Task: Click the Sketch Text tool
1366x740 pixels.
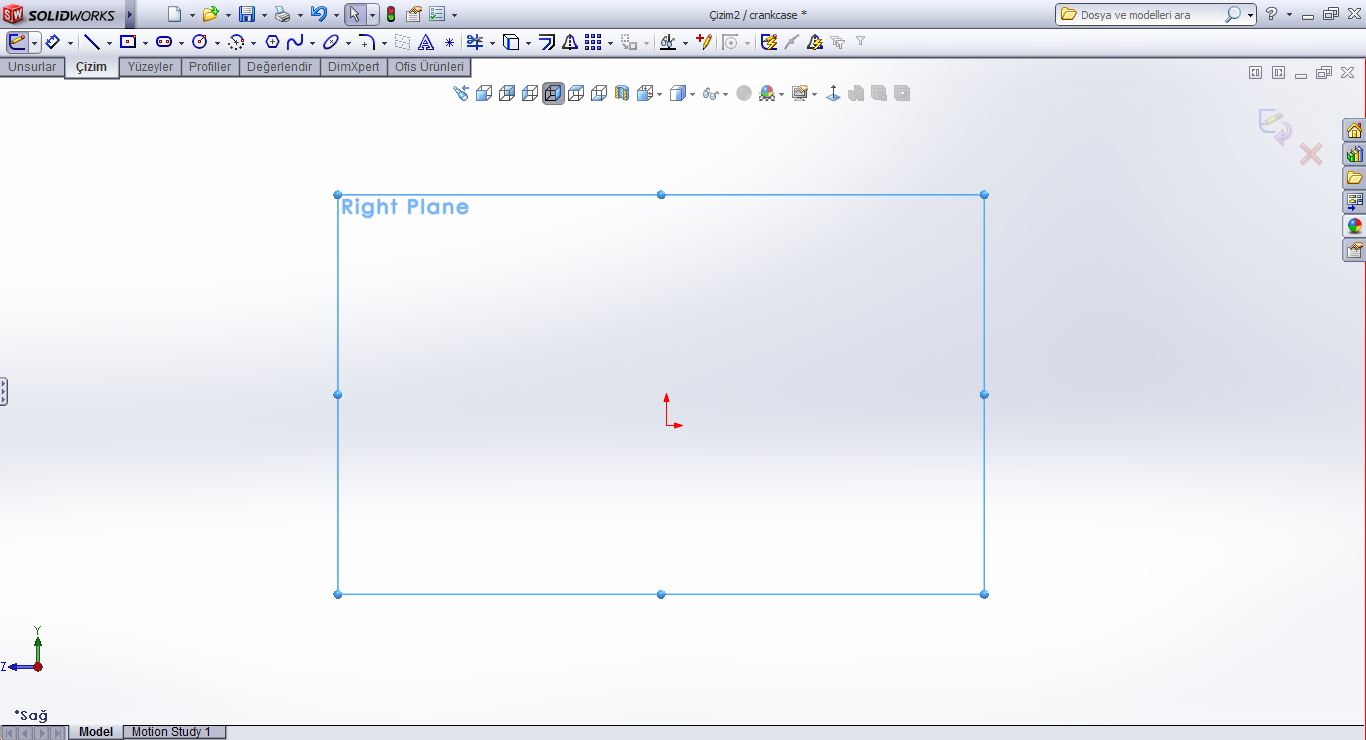Action: [426, 42]
